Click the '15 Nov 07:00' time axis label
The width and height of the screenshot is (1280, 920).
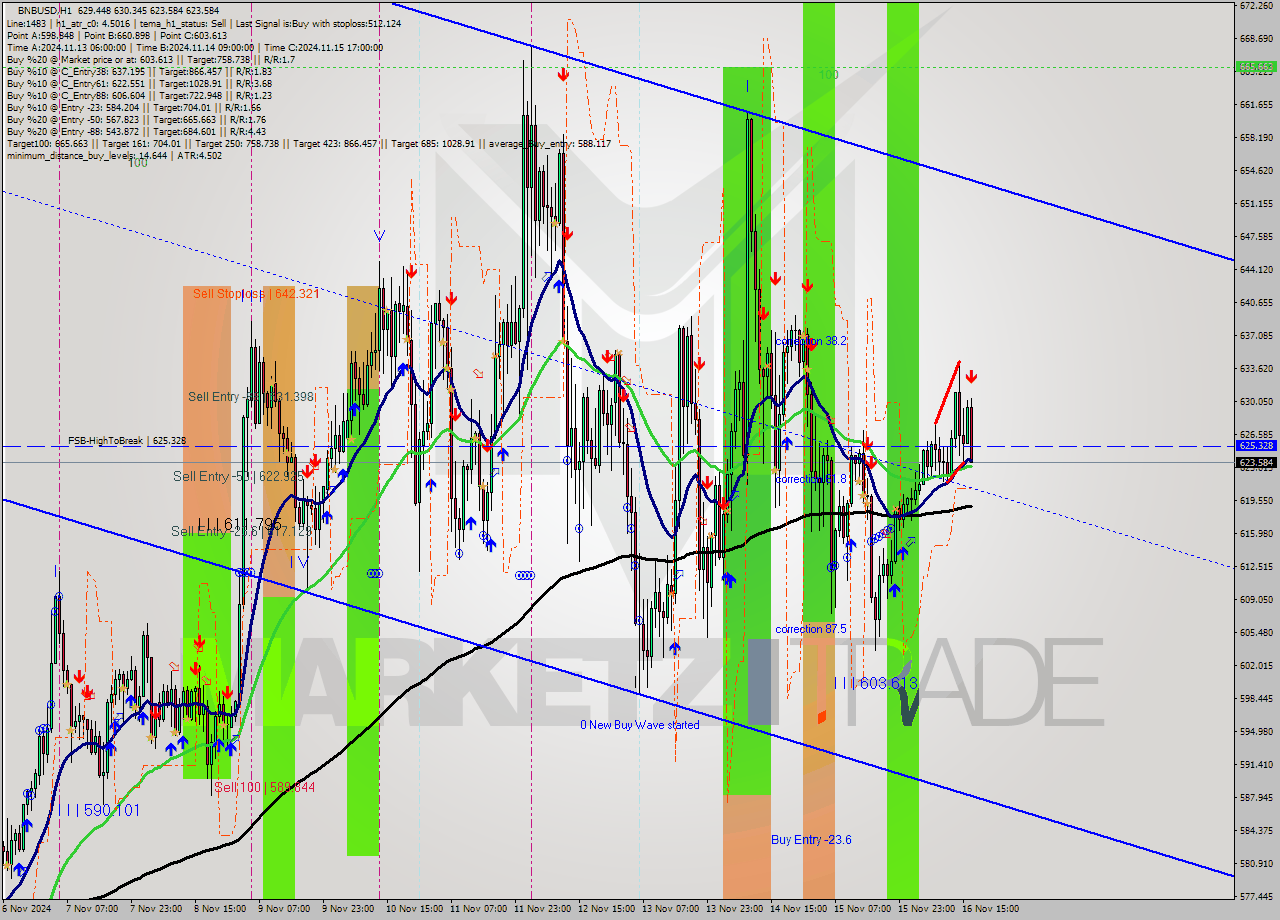coord(862,909)
